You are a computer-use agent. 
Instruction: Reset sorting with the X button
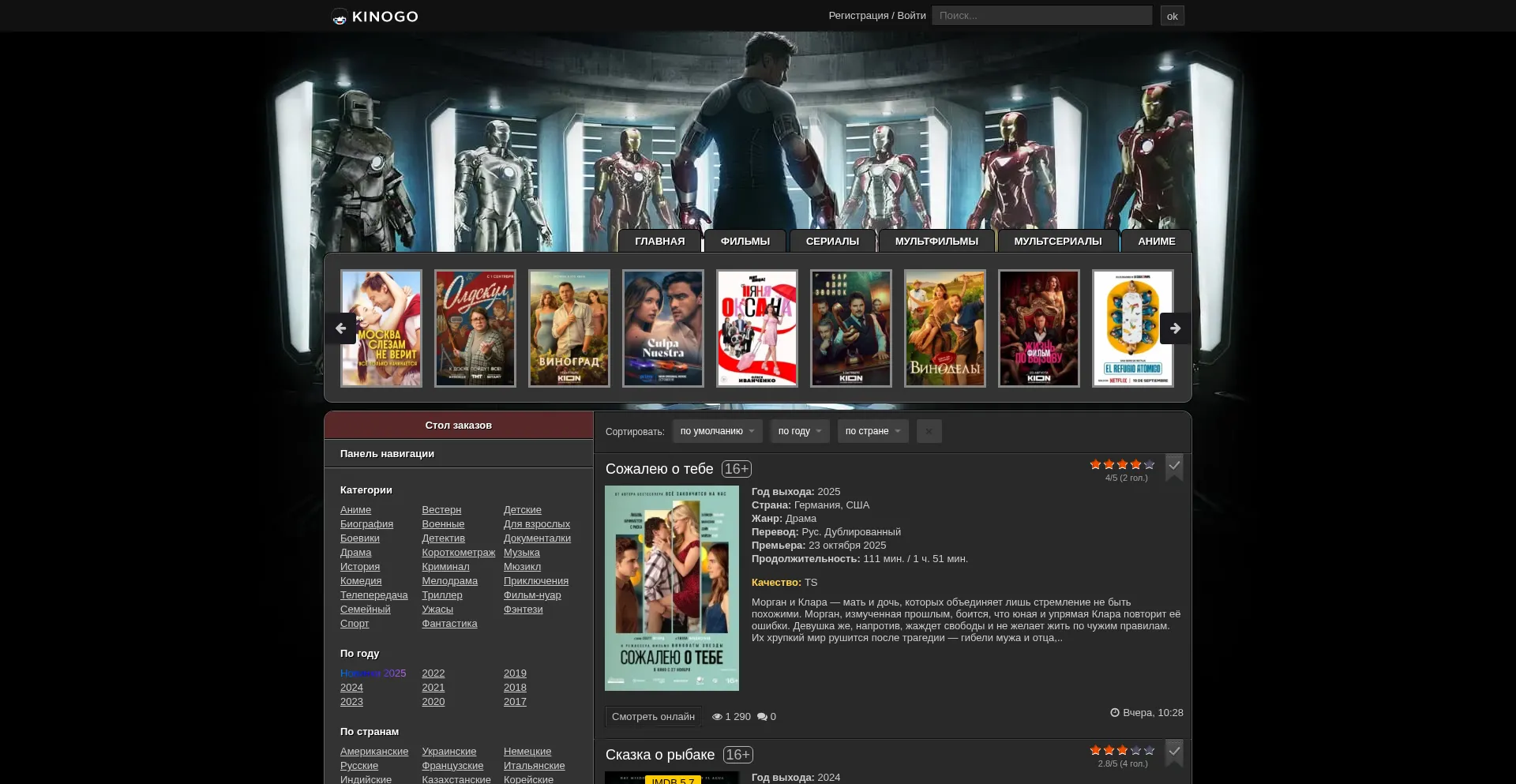(x=929, y=431)
